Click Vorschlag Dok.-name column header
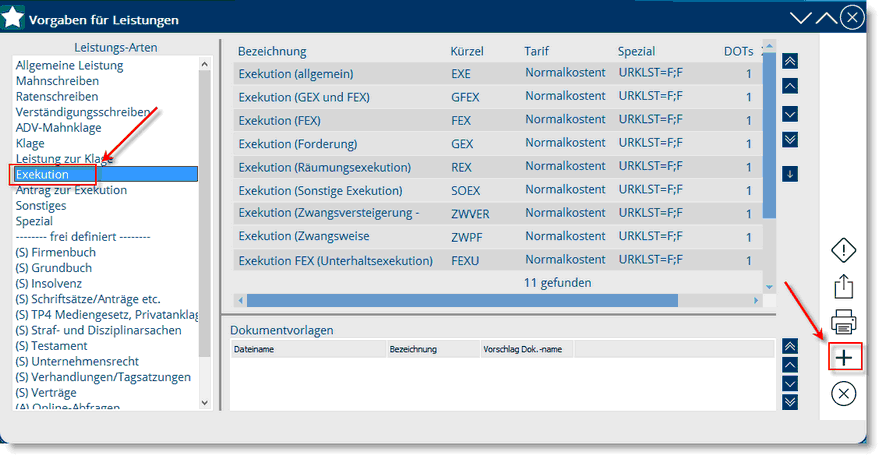Viewport: 879px width, 456px height. (x=527, y=349)
